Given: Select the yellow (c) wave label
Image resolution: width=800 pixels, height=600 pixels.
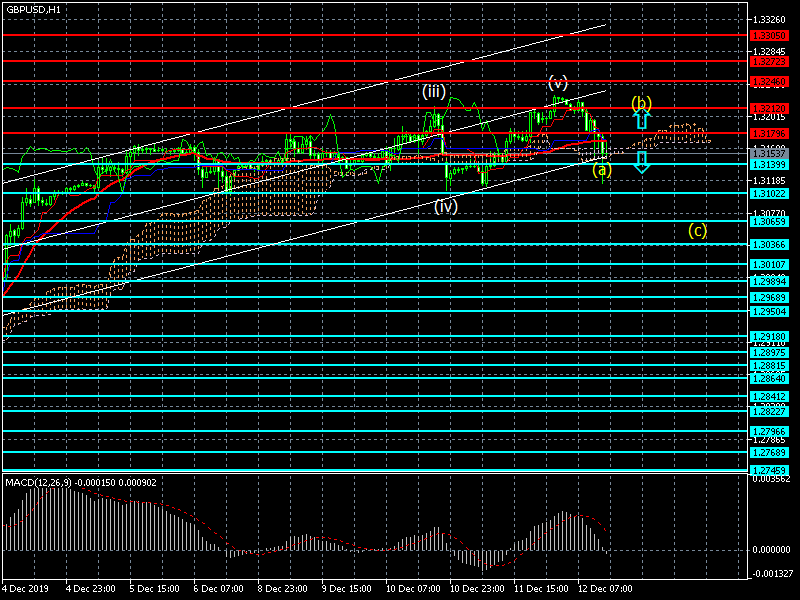Looking at the screenshot, I should click(x=697, y=230).
